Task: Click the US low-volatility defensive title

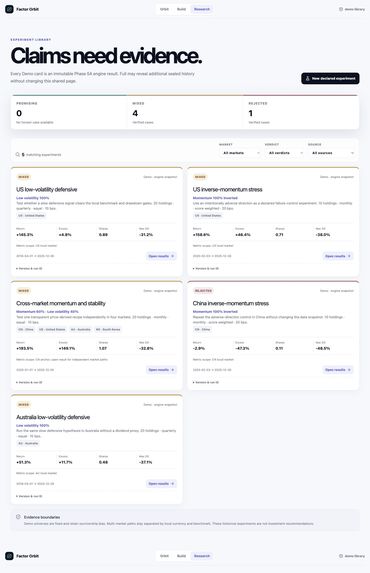Action: (x=46, y=189)
